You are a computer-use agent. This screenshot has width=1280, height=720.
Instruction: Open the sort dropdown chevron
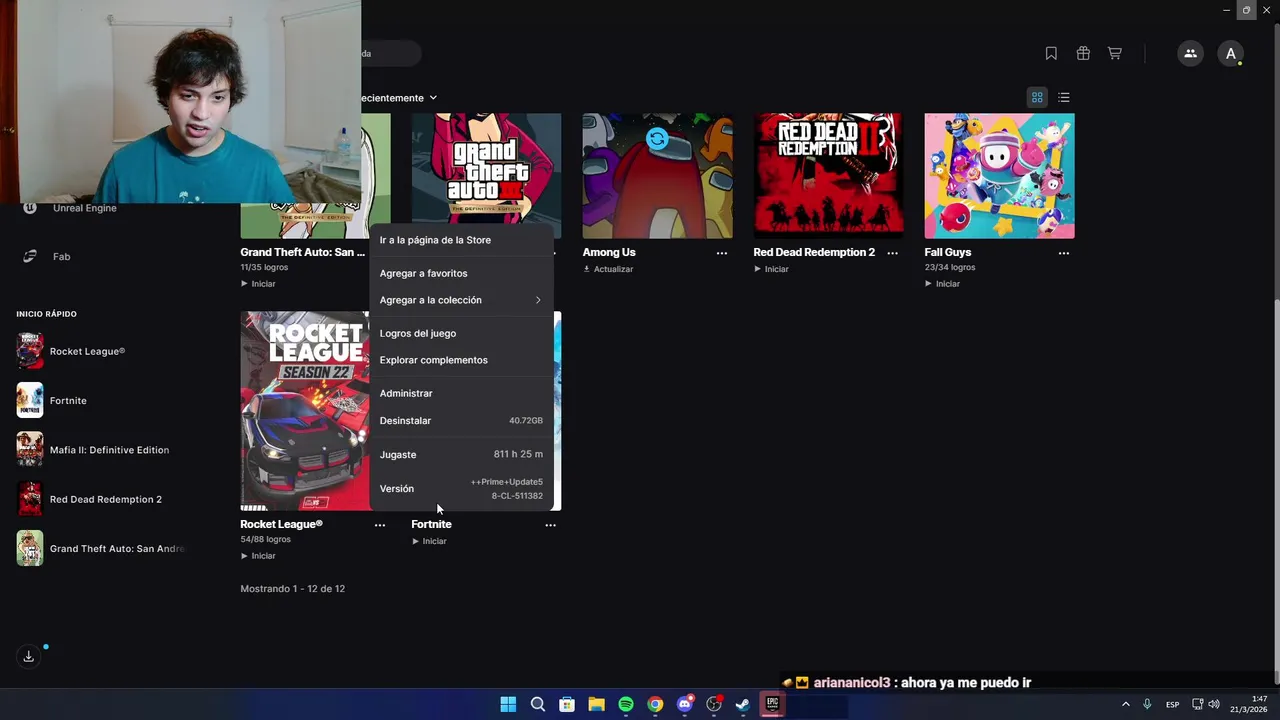[433, 98]
